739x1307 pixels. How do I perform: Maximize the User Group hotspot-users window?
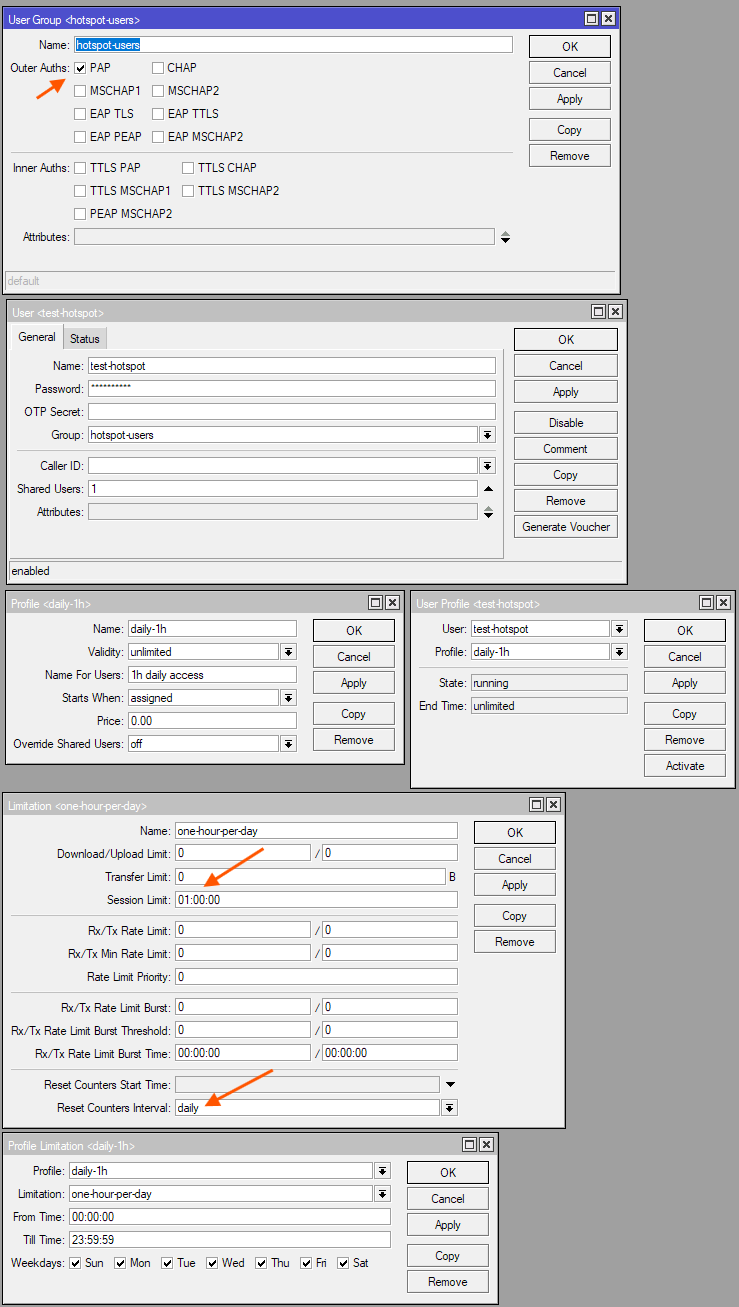[x=591, y=19]
